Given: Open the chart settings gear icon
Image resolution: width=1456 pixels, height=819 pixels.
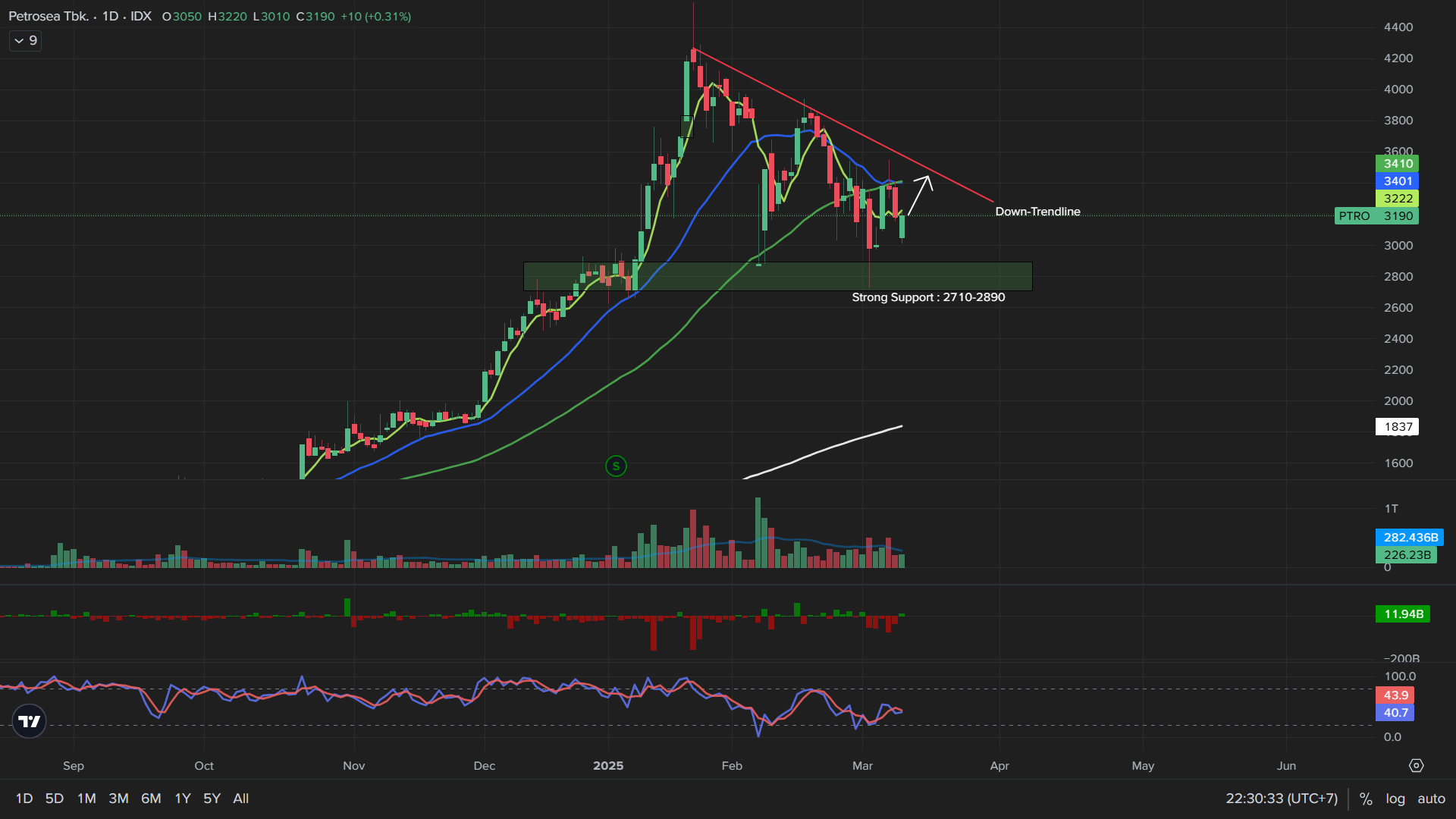Looking at the screenshot, I should pos(1416,766).
